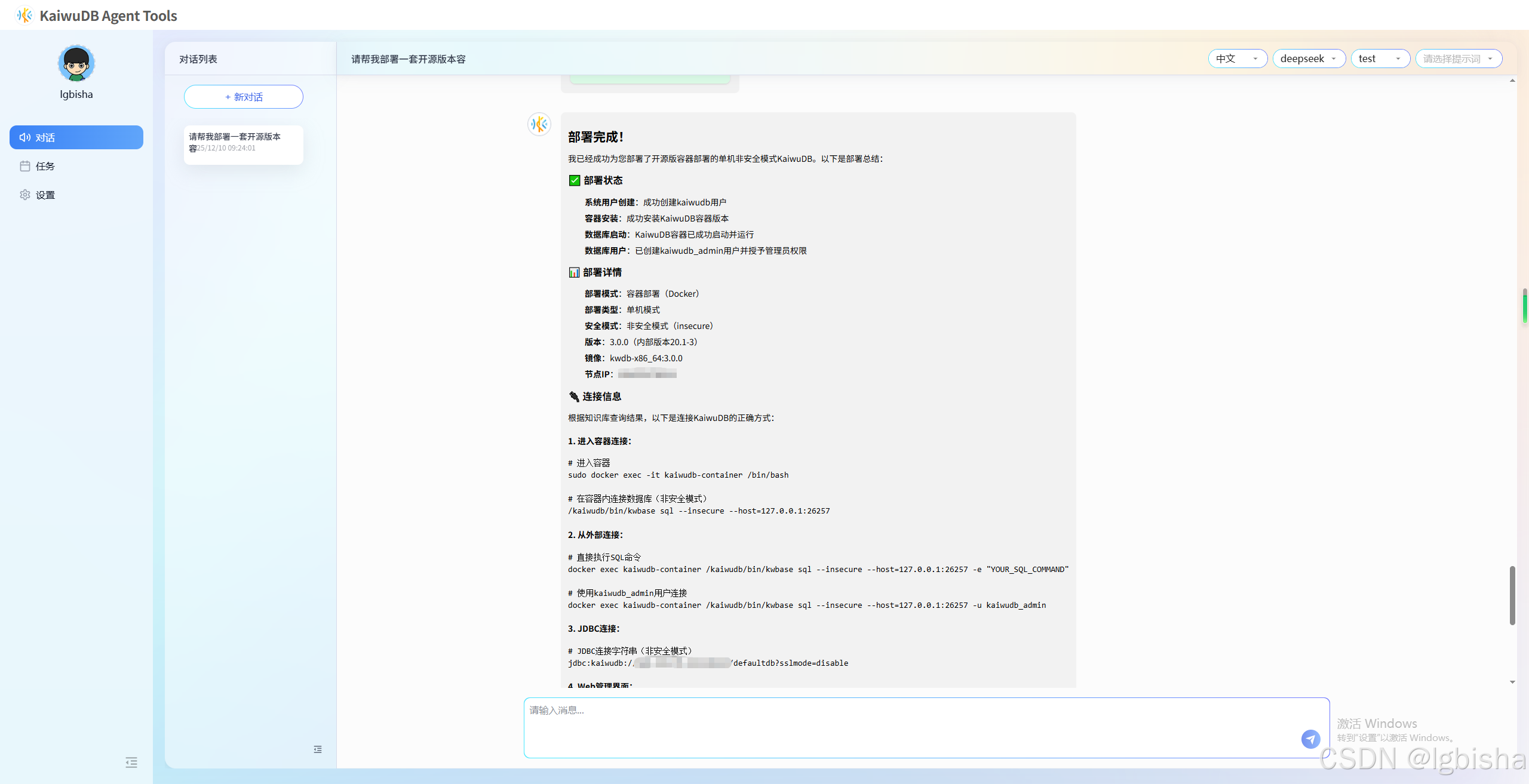Start a new chat with 新对话 button
Image resolution: width=1529 pixels, height=784 pixels.
pyautogui.click(x=244, y=97)
